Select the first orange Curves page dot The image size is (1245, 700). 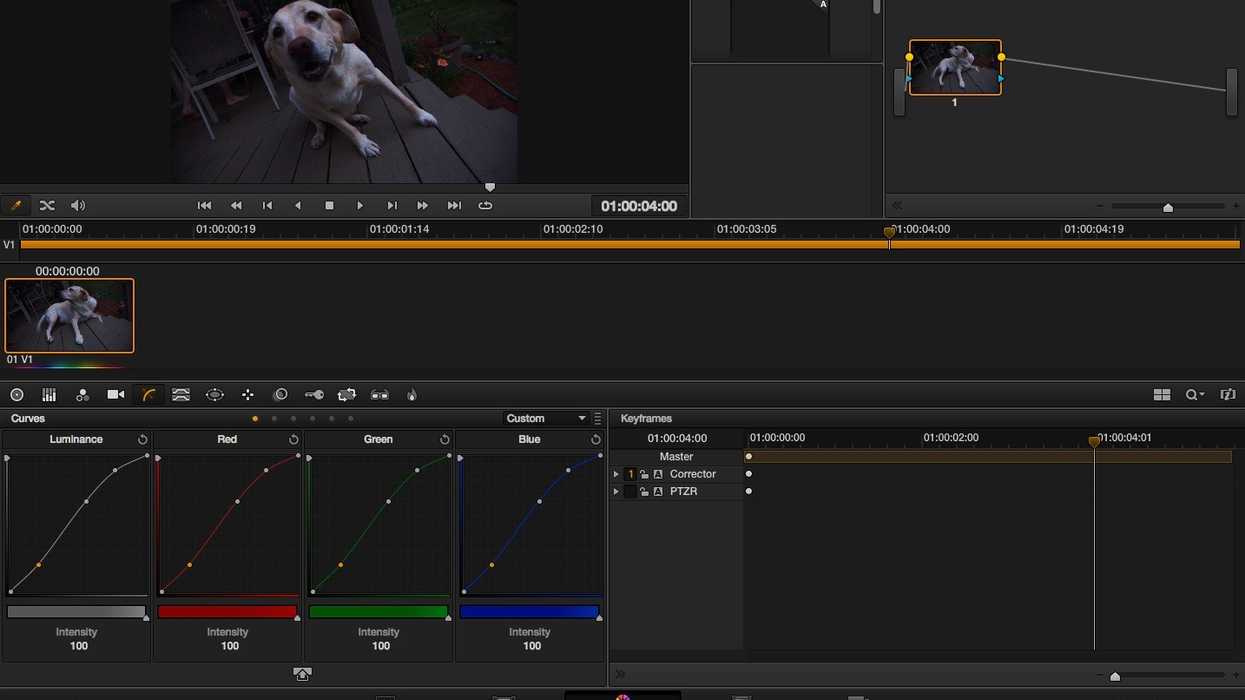[255, 419]
